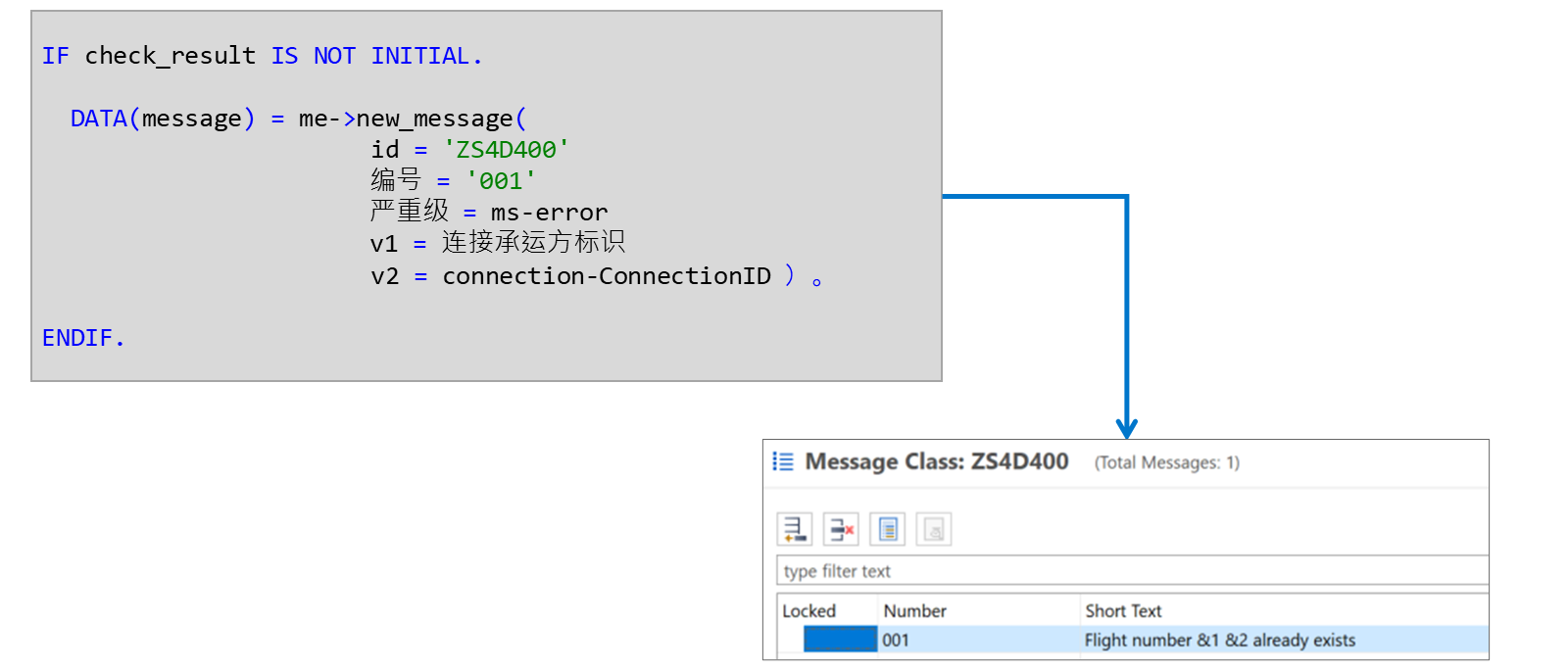
Task: Click the 'ZS4D400' string literal in code
Action: pyautogui.click(x=506, y=150)
